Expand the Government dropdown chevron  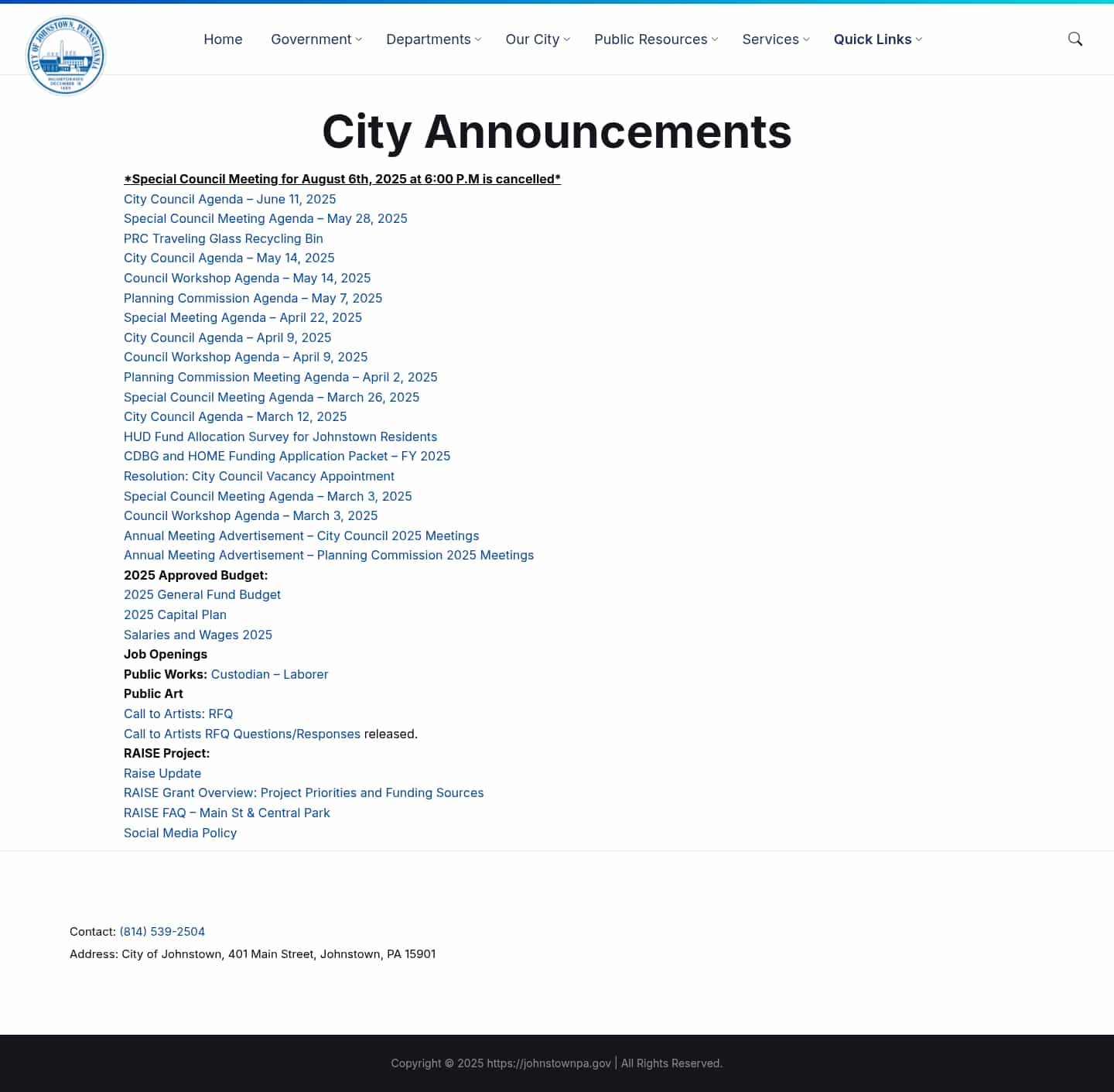point(359,39)
